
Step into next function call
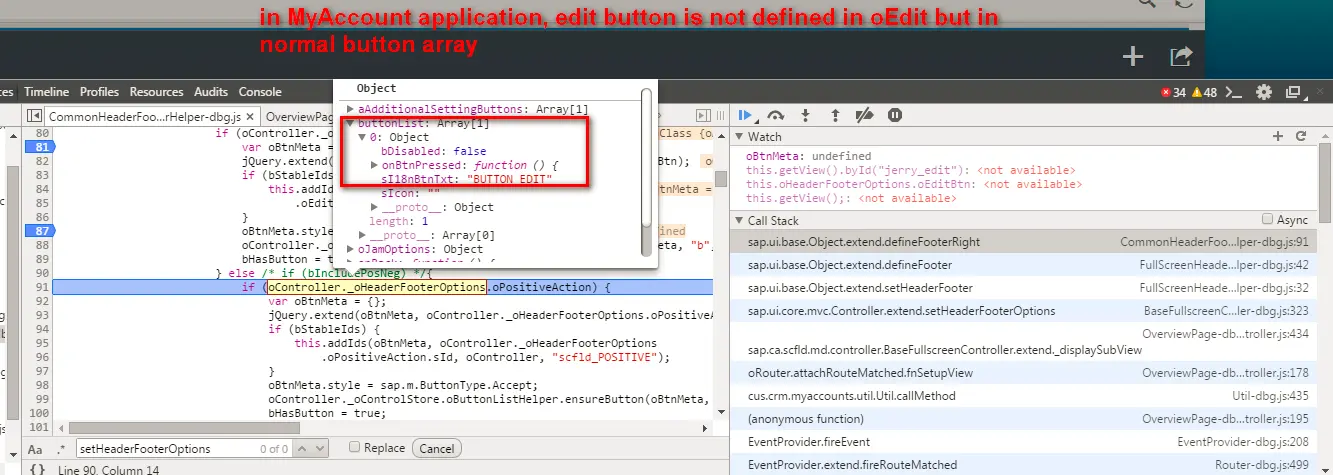tap(806, 116)
